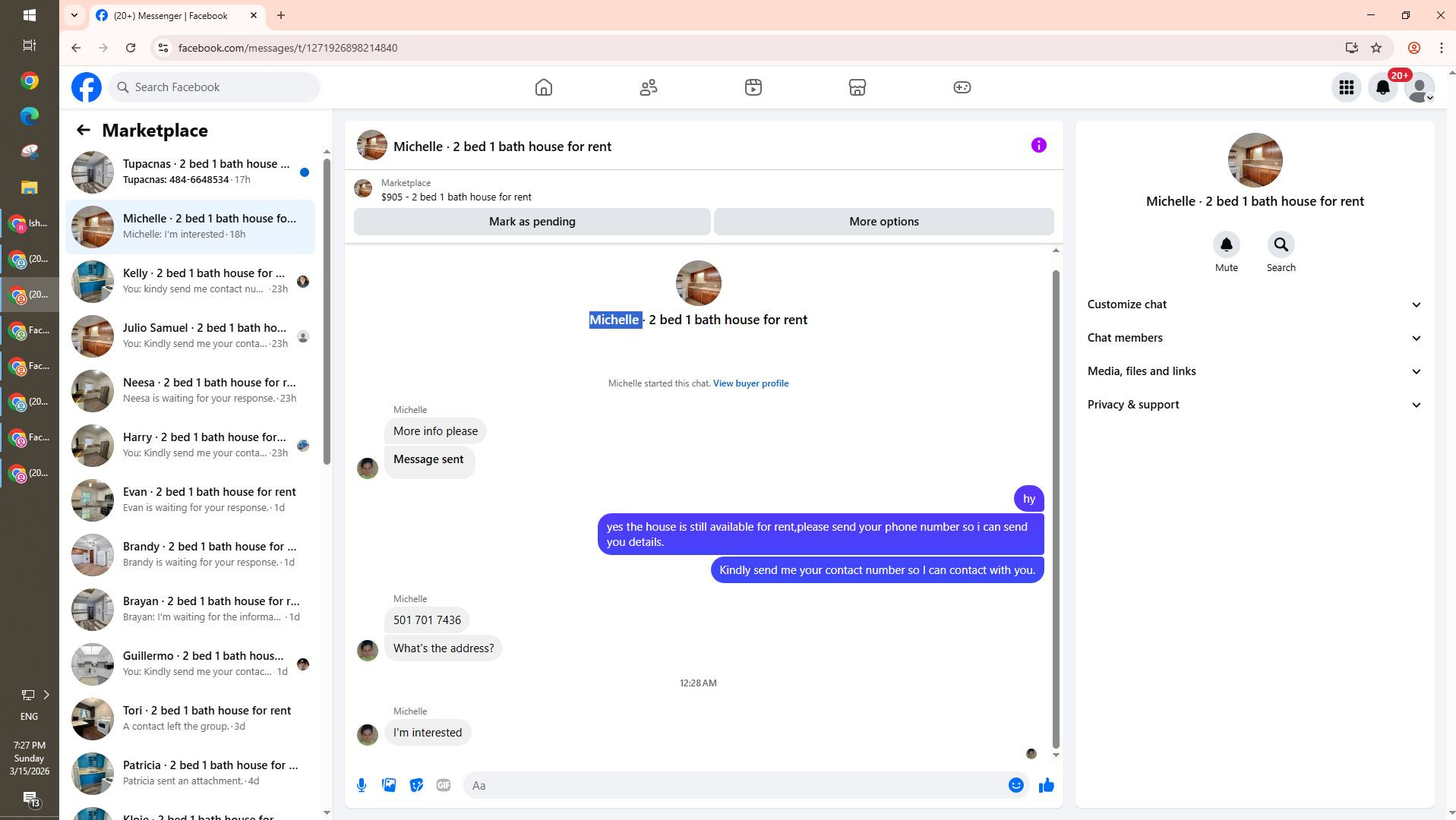
Task: Open Tori's conversation
Action: click(190, 719)
